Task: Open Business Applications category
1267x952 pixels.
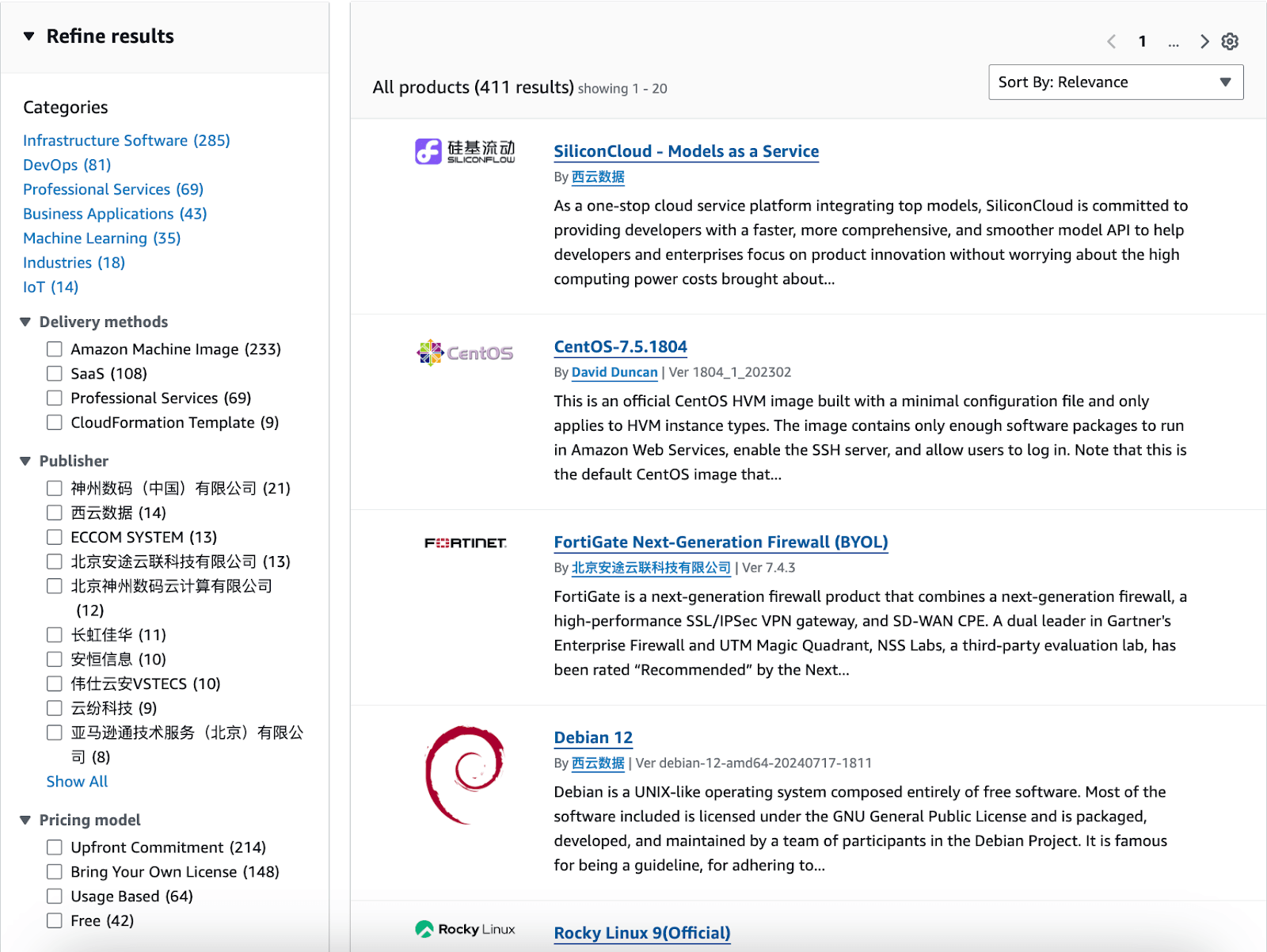Action: tap(115, 214)
